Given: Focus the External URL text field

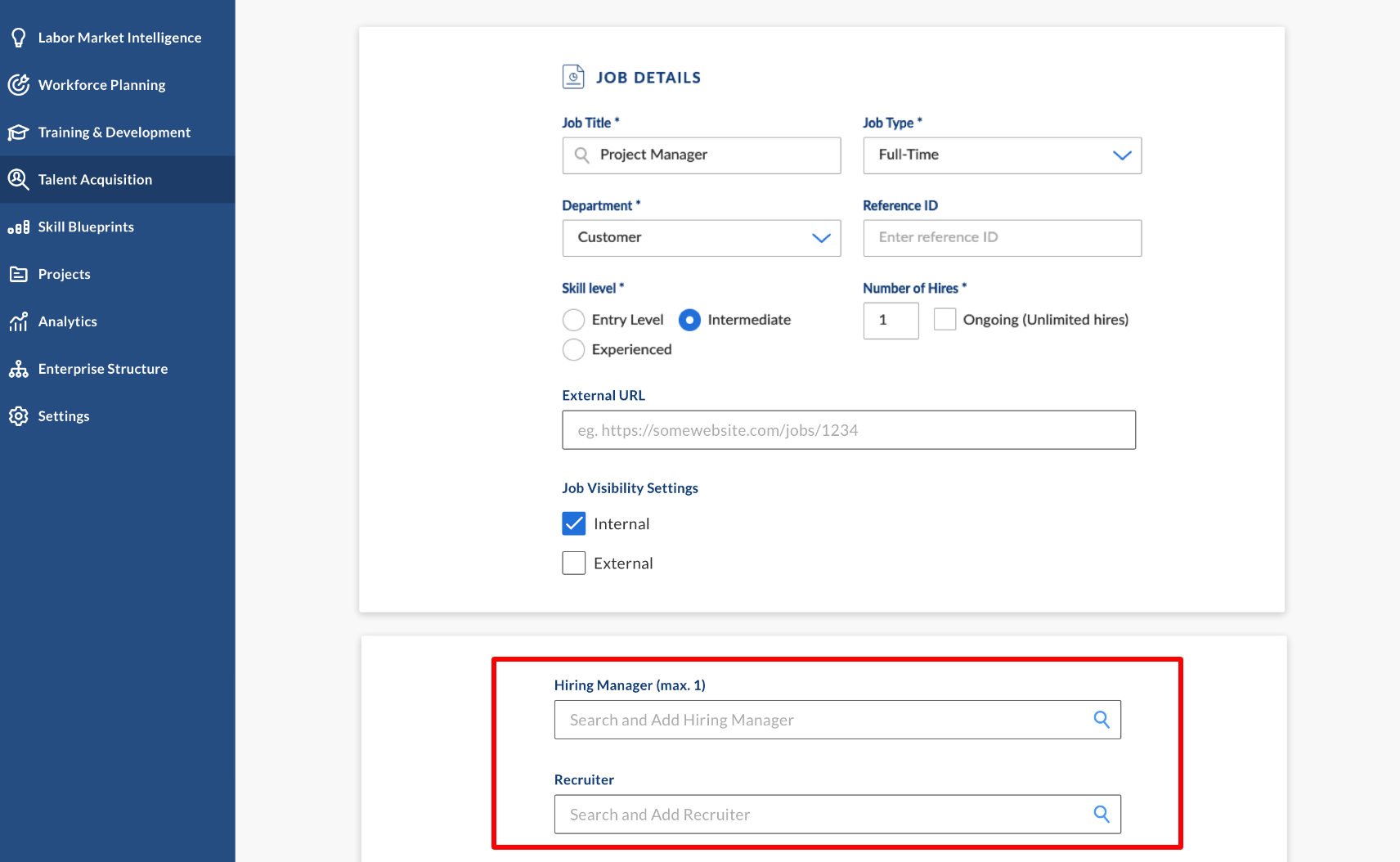Looking at the screenshot, I should [848, 430].
